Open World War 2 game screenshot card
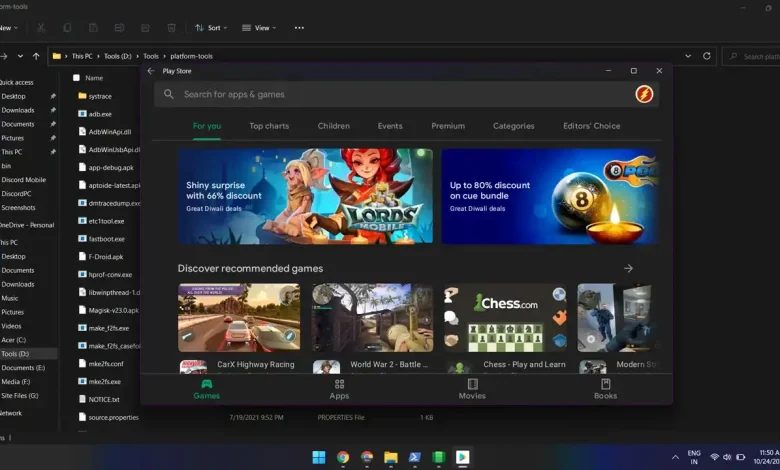Viewport: 780px width, 470px height. [x=372, y=318]
